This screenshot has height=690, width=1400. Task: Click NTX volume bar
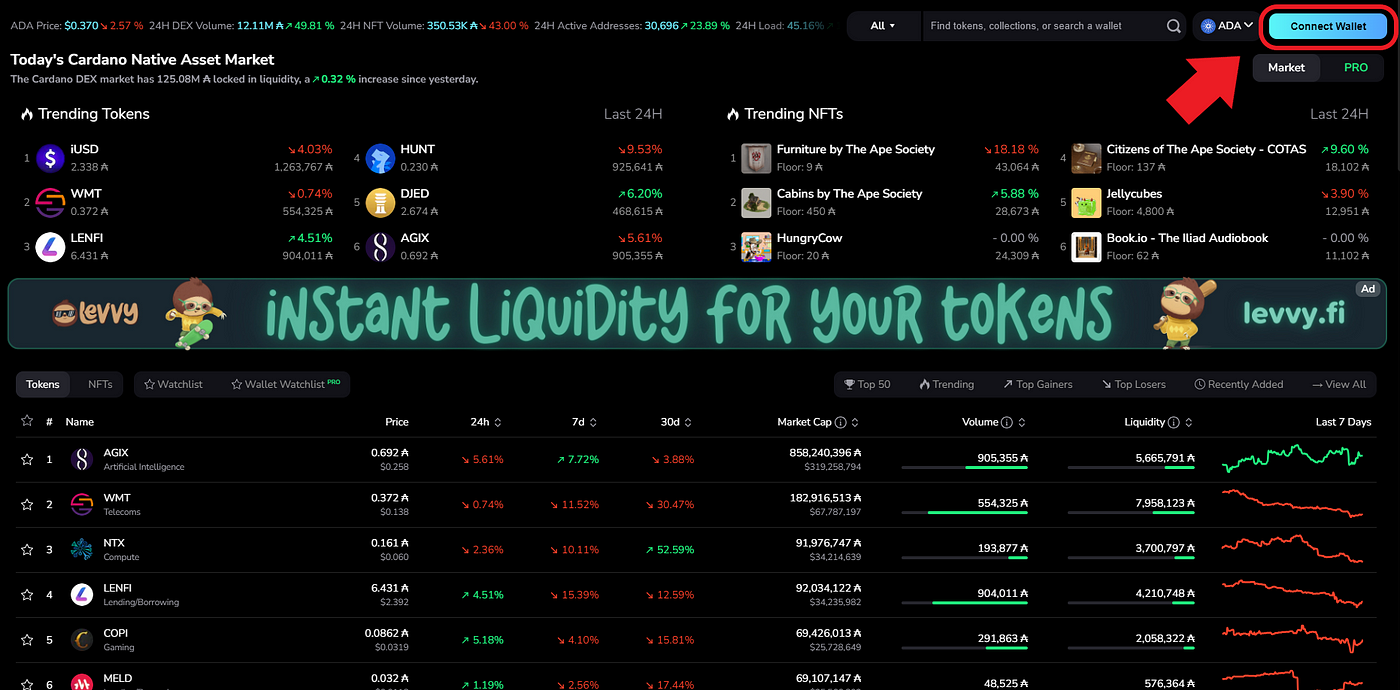pyautogui.click(x=965, y=558)
